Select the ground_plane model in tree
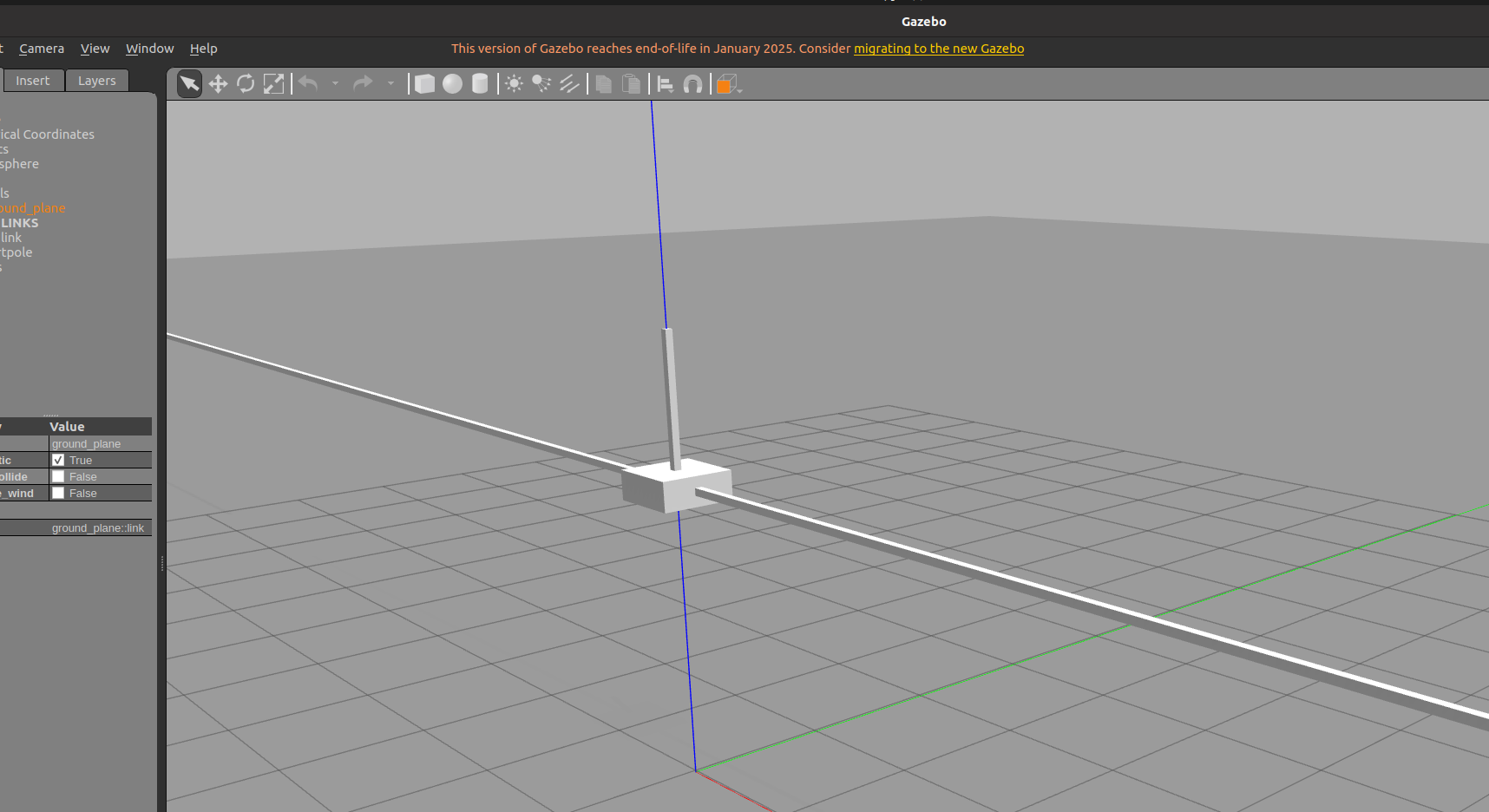This screenshot has width=1489, height=812. tap(32, 208)
